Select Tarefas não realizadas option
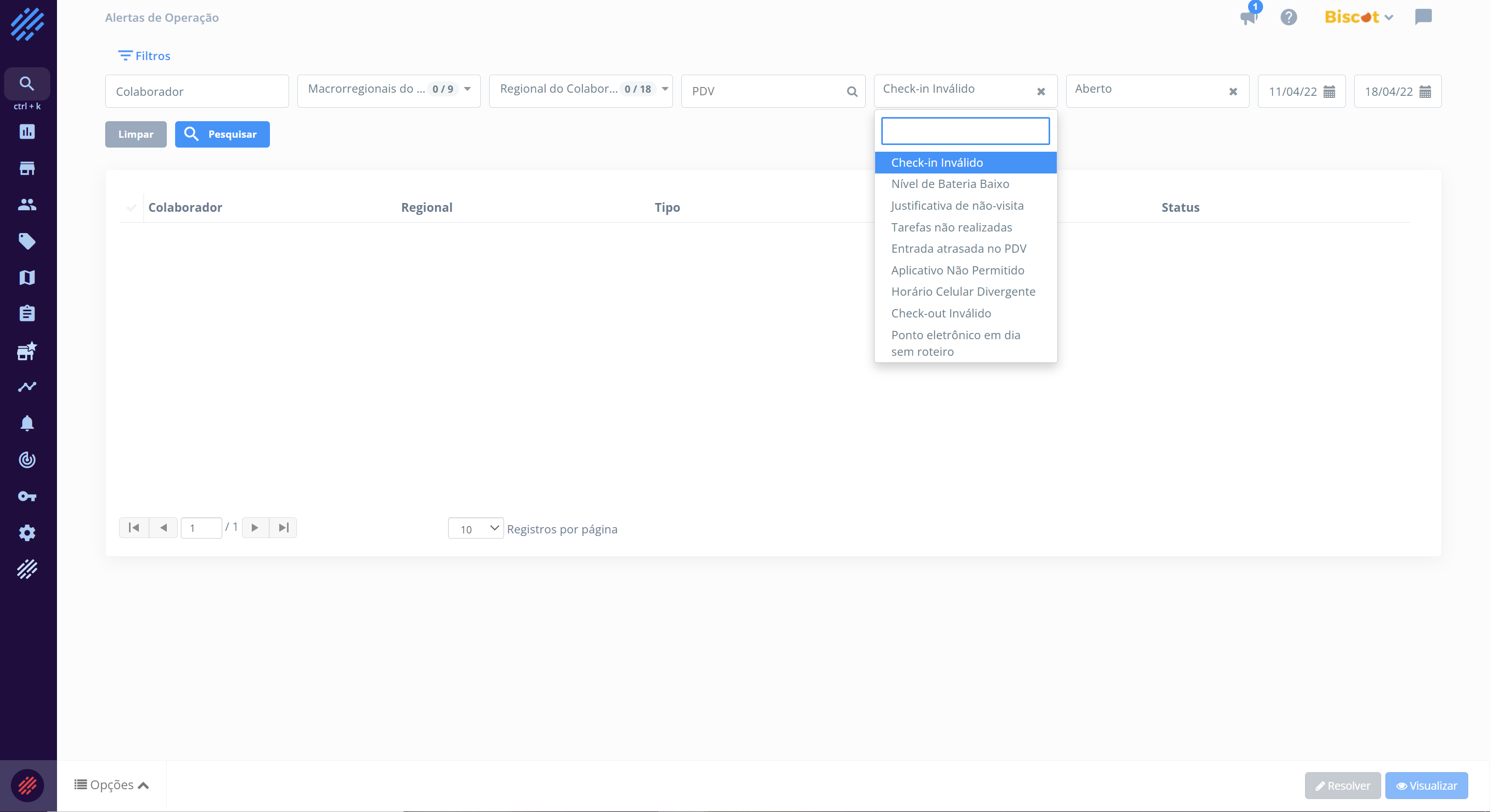The image size is (1490, 812). click(x=965, y=227)
